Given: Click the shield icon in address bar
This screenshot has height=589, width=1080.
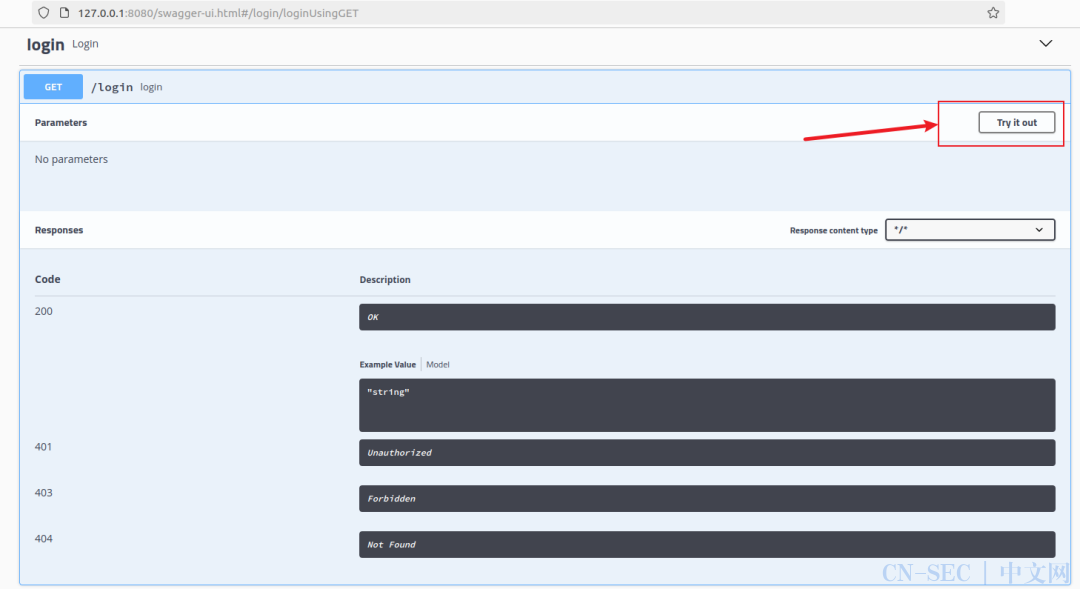Looking at the screenshot, I should point(43,12).
